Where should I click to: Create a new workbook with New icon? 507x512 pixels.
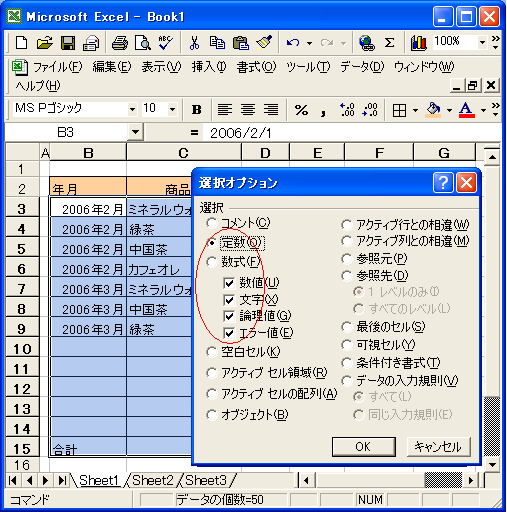(22, 43)
